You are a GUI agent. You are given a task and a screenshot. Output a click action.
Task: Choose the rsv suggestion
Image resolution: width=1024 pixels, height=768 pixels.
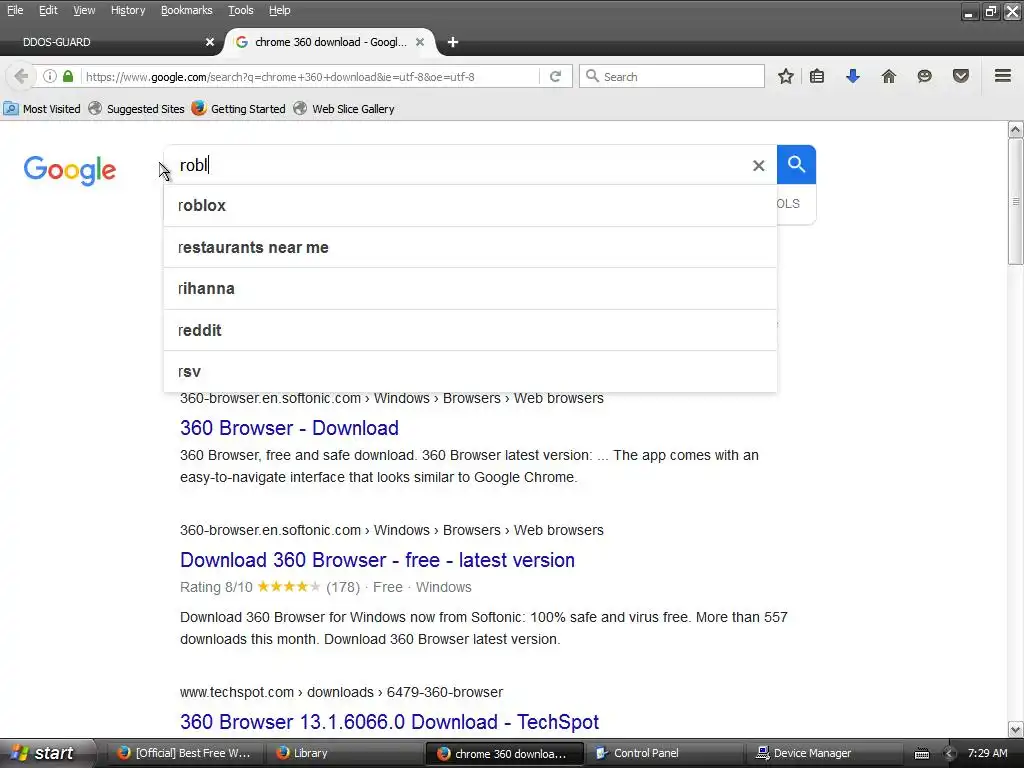coord(470,372)
